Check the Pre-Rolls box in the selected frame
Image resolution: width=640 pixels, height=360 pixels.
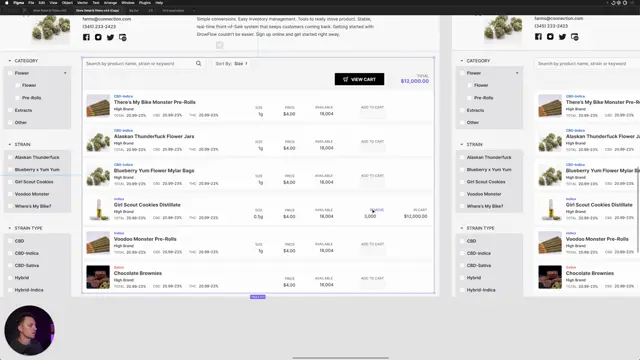point(17,98)
